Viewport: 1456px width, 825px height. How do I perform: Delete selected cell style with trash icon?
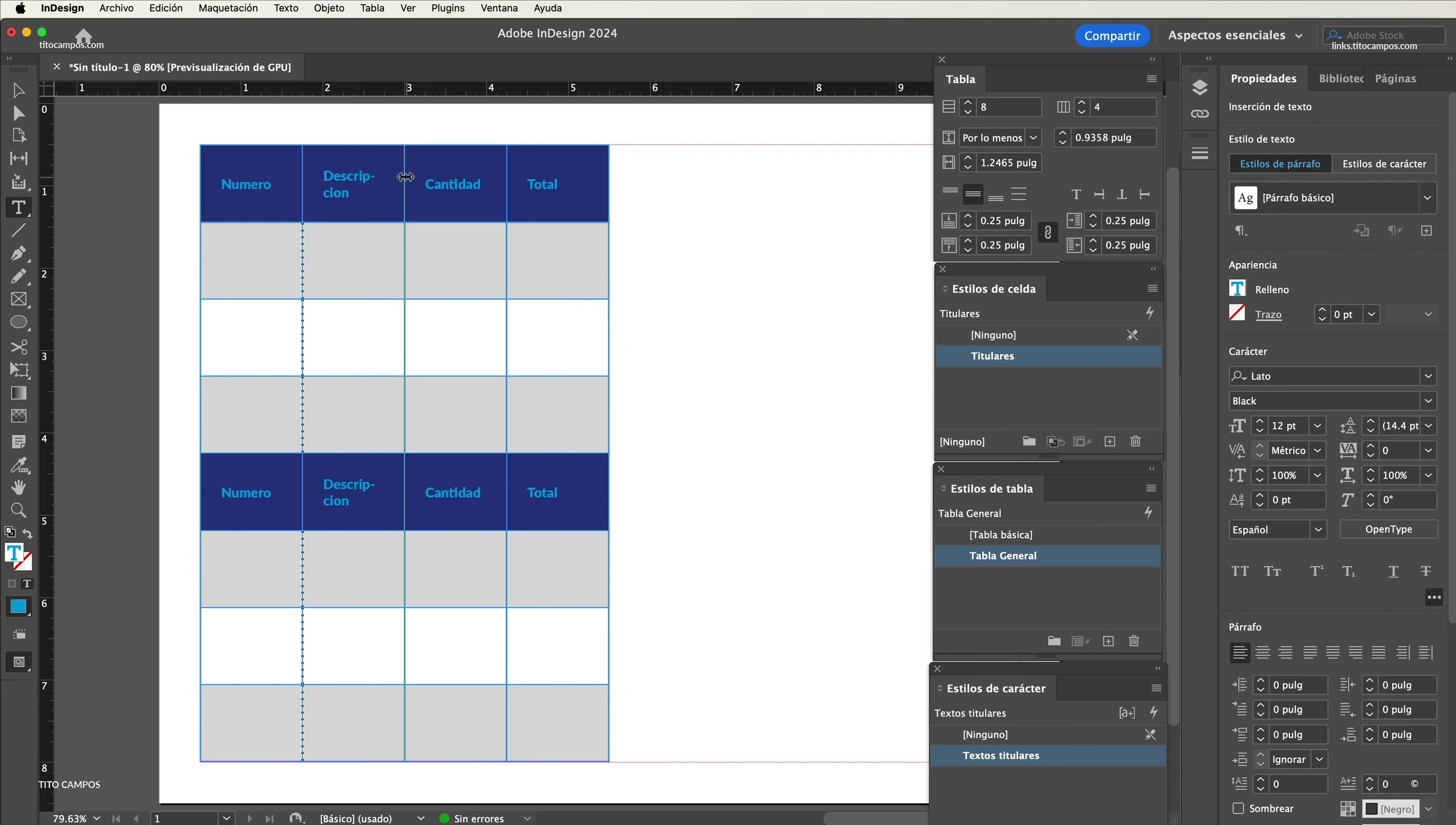click(1135, 441)
